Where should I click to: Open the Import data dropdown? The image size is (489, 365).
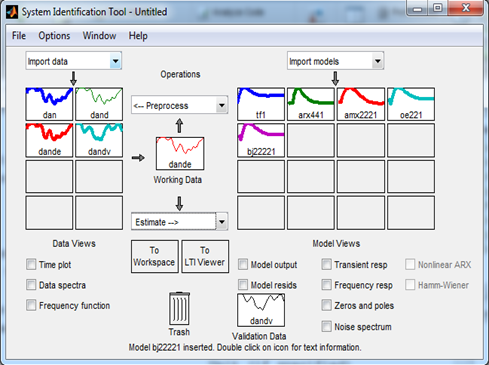pos(74,61)
